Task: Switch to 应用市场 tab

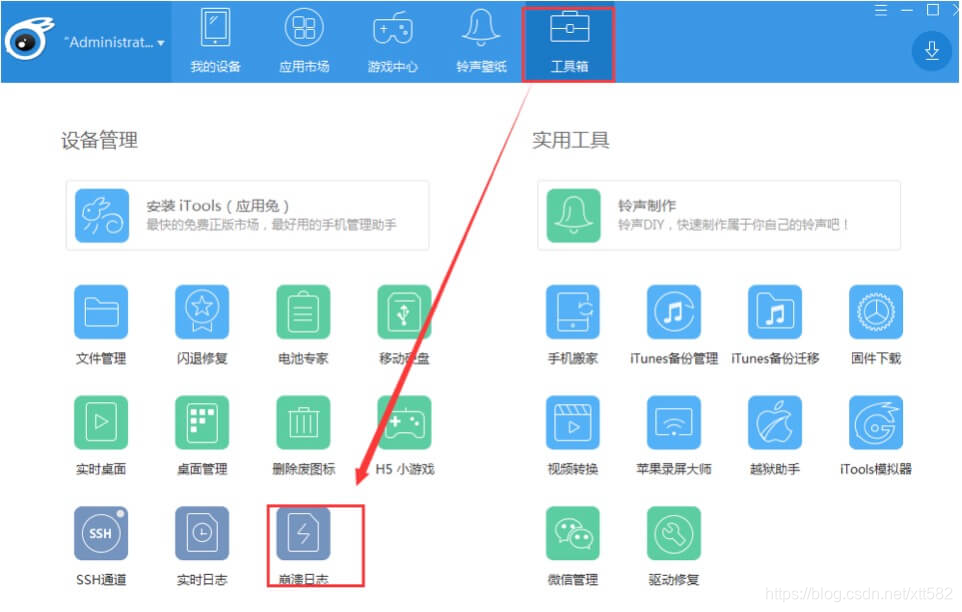Action: (304, 41)
